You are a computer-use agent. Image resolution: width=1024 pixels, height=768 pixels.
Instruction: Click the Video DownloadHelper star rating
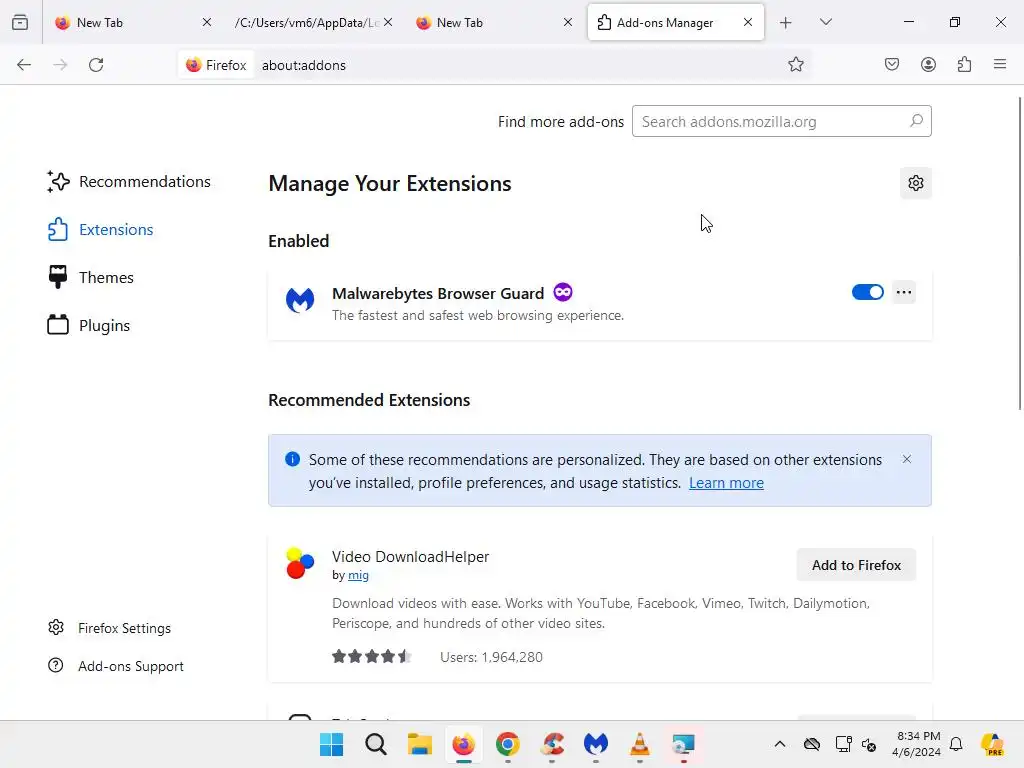[372, 656]
